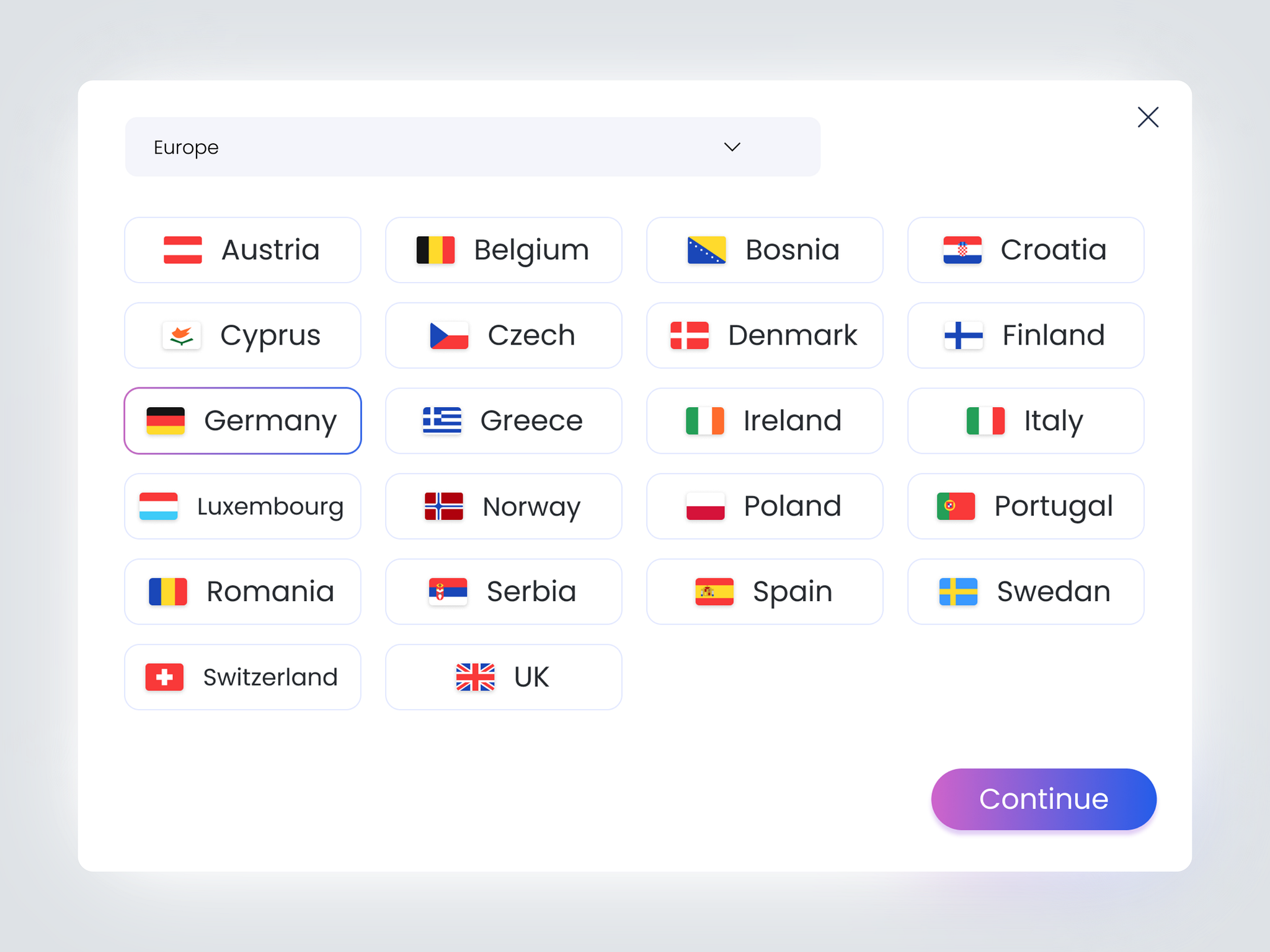Screen dimensions: 1270x952
Task: Select Swedan from the list
Action: pos(1026,591)
